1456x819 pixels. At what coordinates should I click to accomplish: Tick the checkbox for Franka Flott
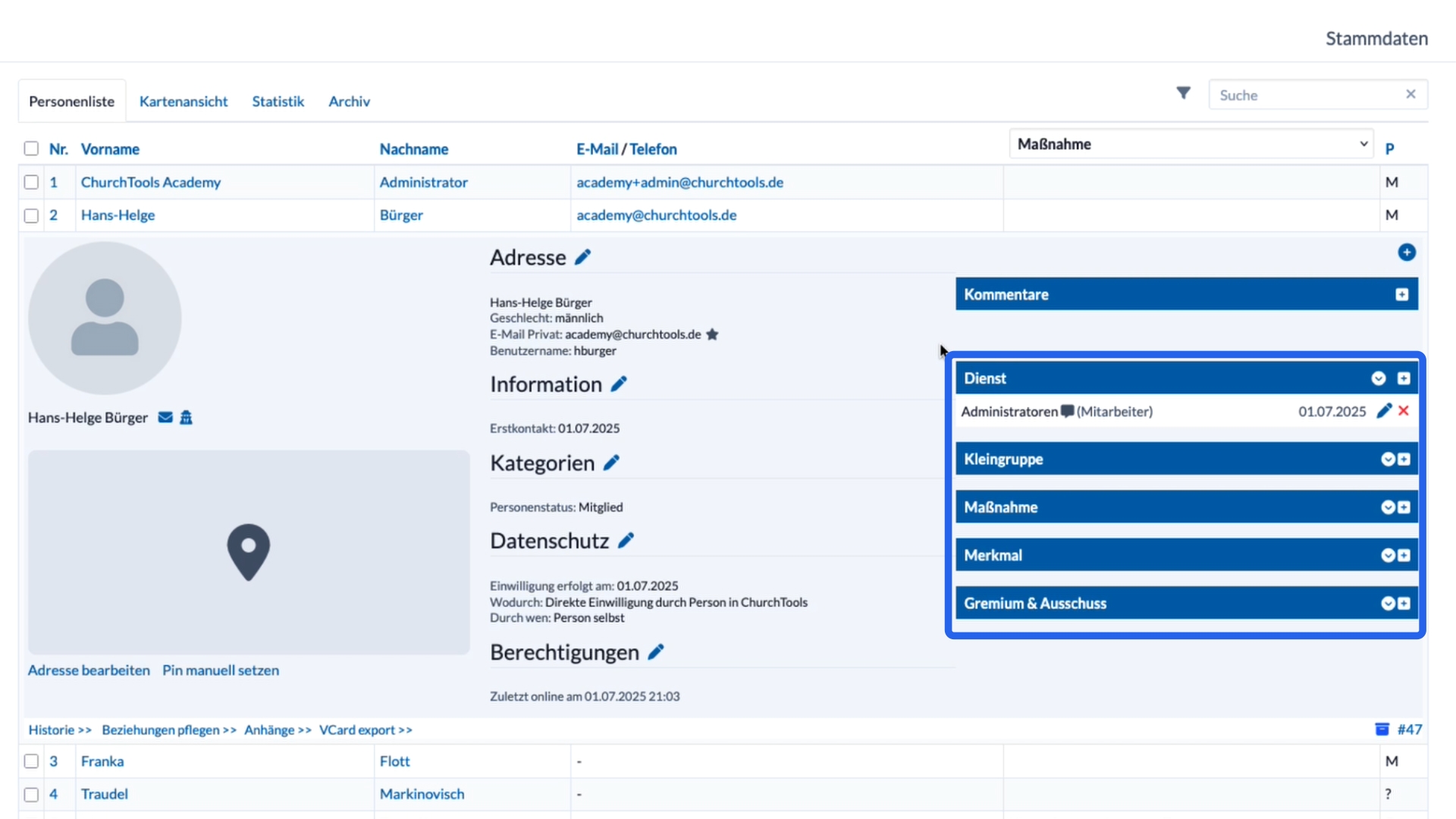[31, 761]
